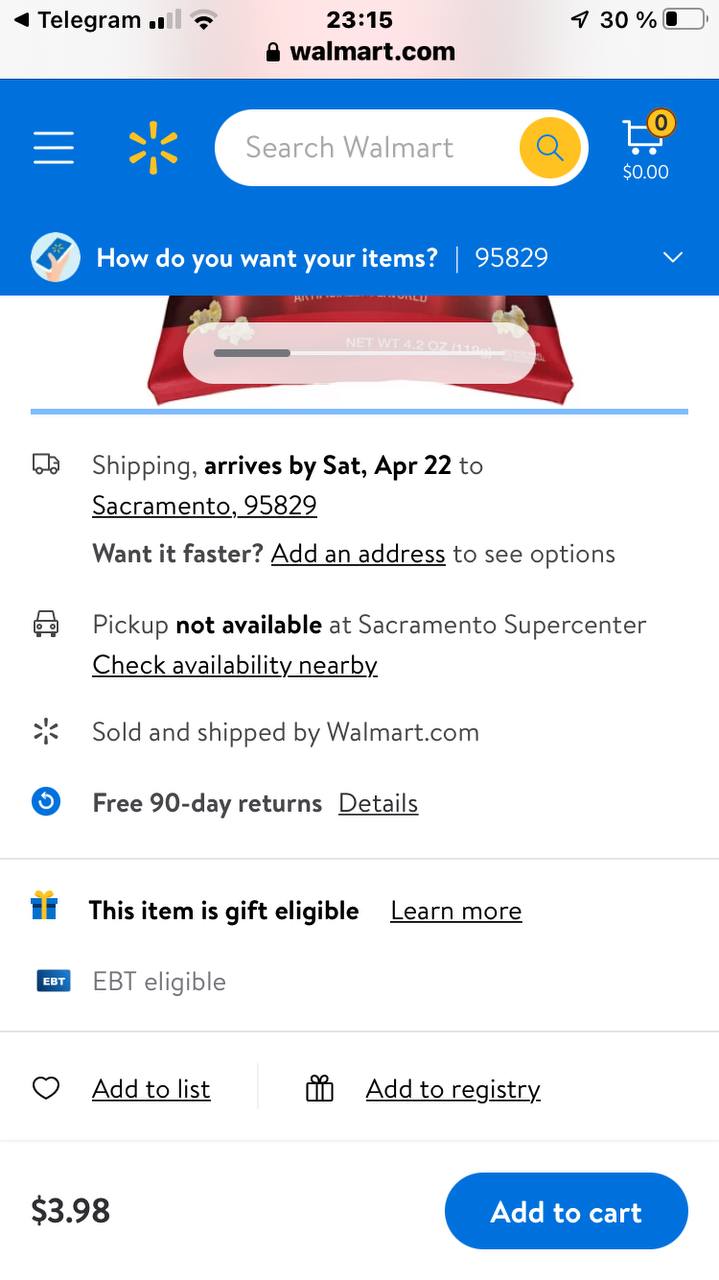Tap the heart icon for Add to list
The image size is (719, 1280).
coord(46,1088)
